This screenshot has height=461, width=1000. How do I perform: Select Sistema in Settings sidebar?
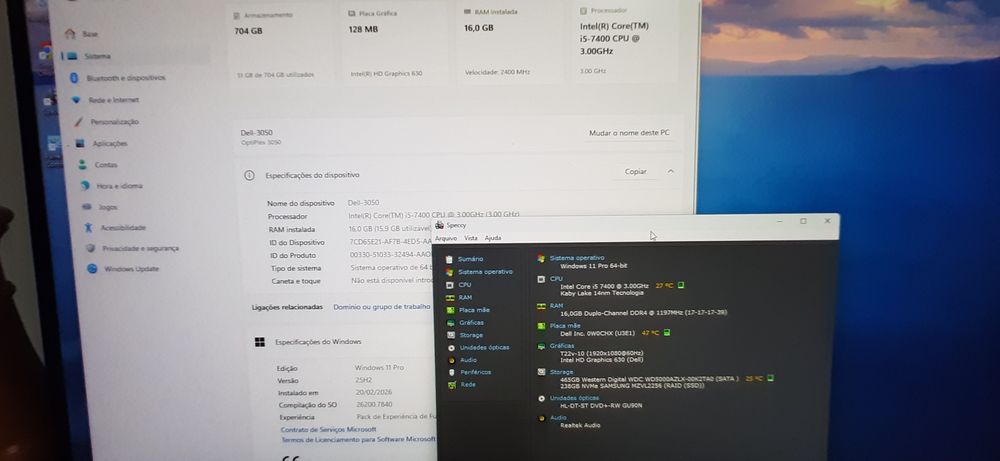98,56
